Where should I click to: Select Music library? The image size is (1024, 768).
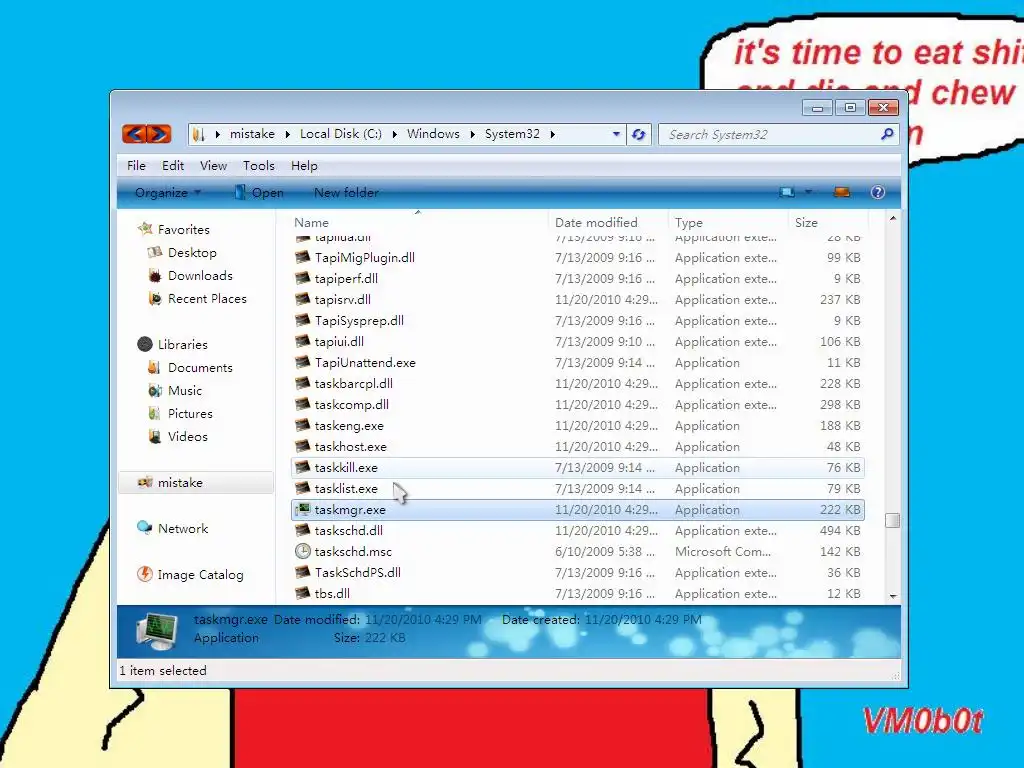click(175, 391)
